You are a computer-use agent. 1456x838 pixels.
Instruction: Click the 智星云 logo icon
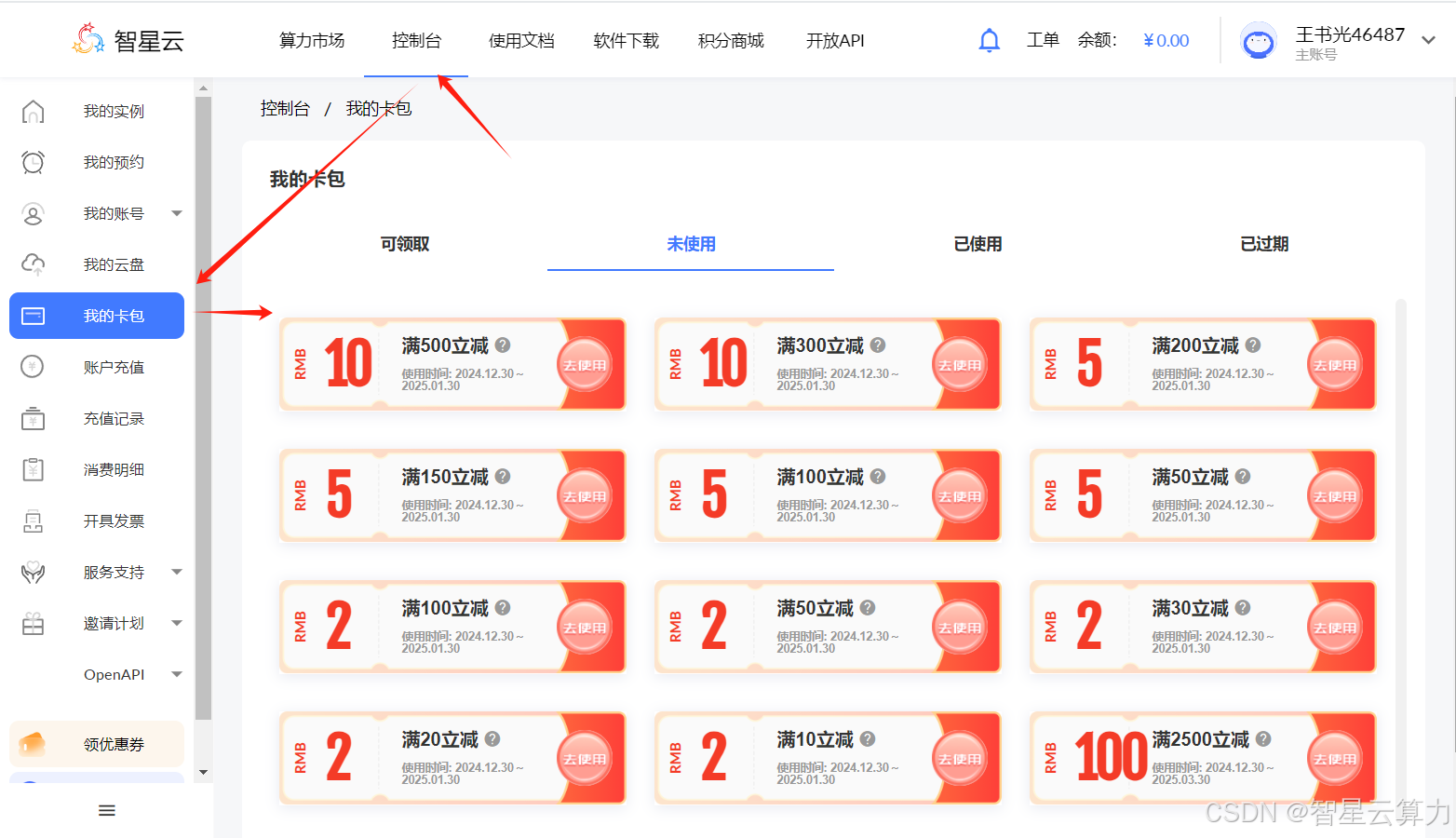[88, 39]
